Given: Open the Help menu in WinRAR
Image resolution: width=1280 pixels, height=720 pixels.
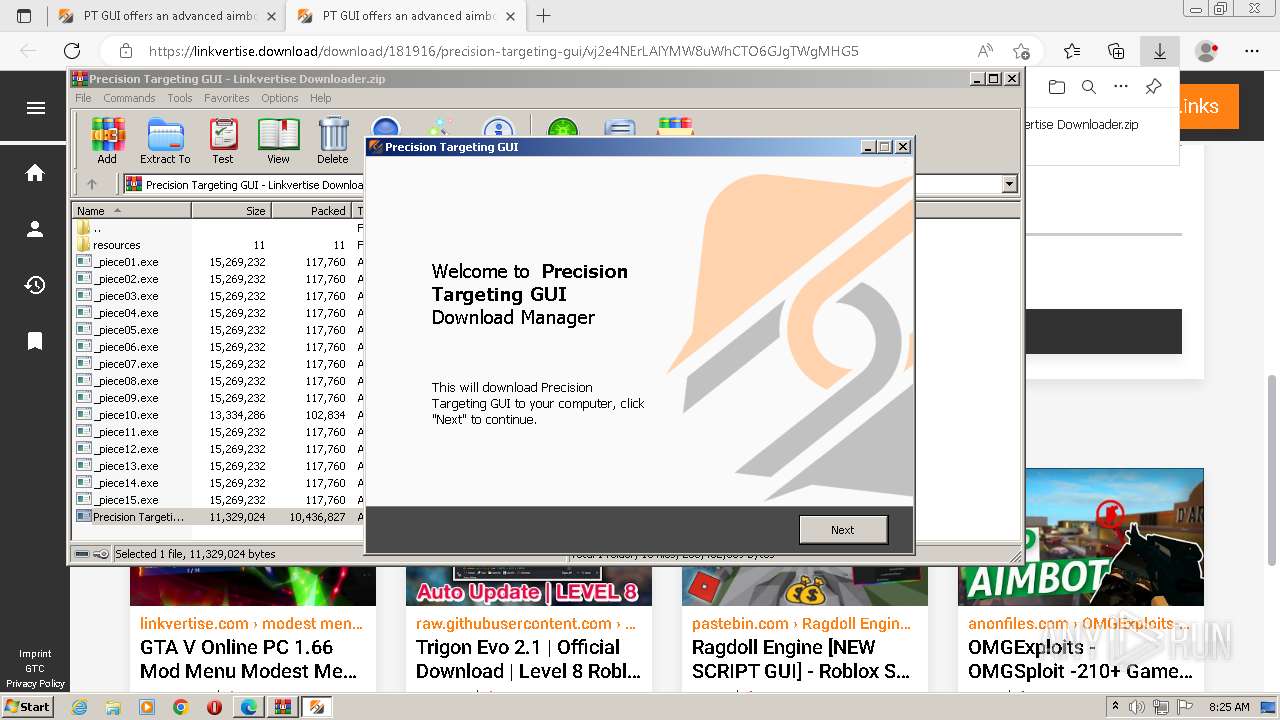Looking at the screenshot, I should 320,98.
